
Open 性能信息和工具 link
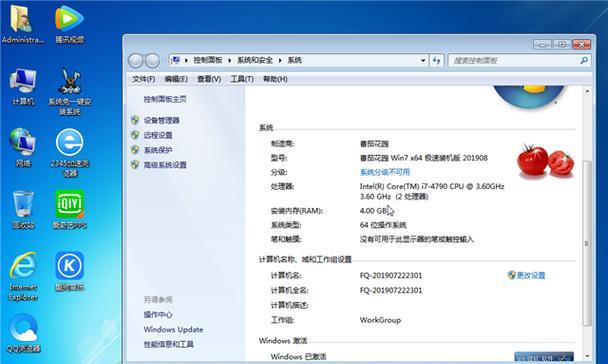[169, 344]
